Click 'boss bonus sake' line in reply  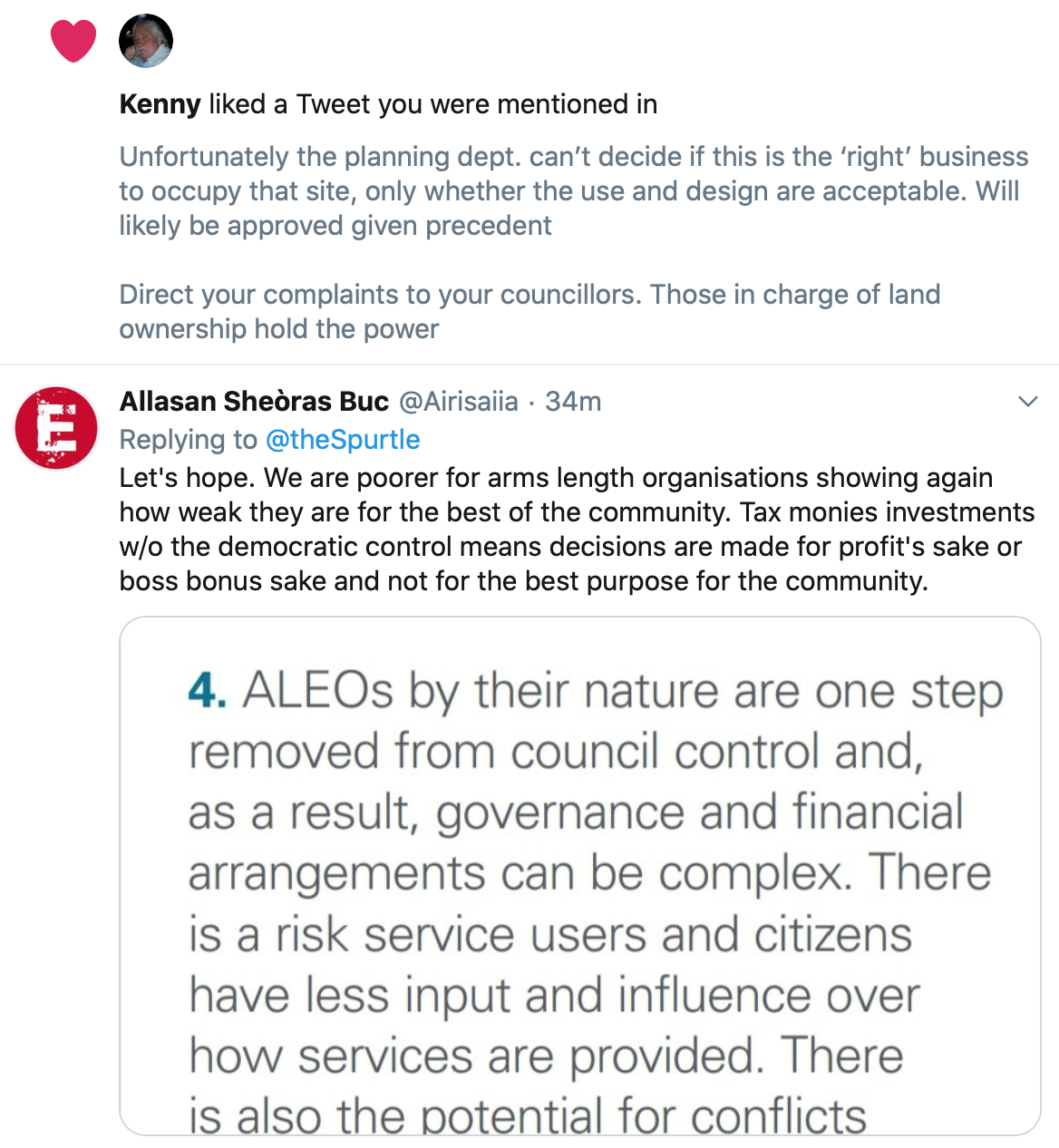point(524,581)
